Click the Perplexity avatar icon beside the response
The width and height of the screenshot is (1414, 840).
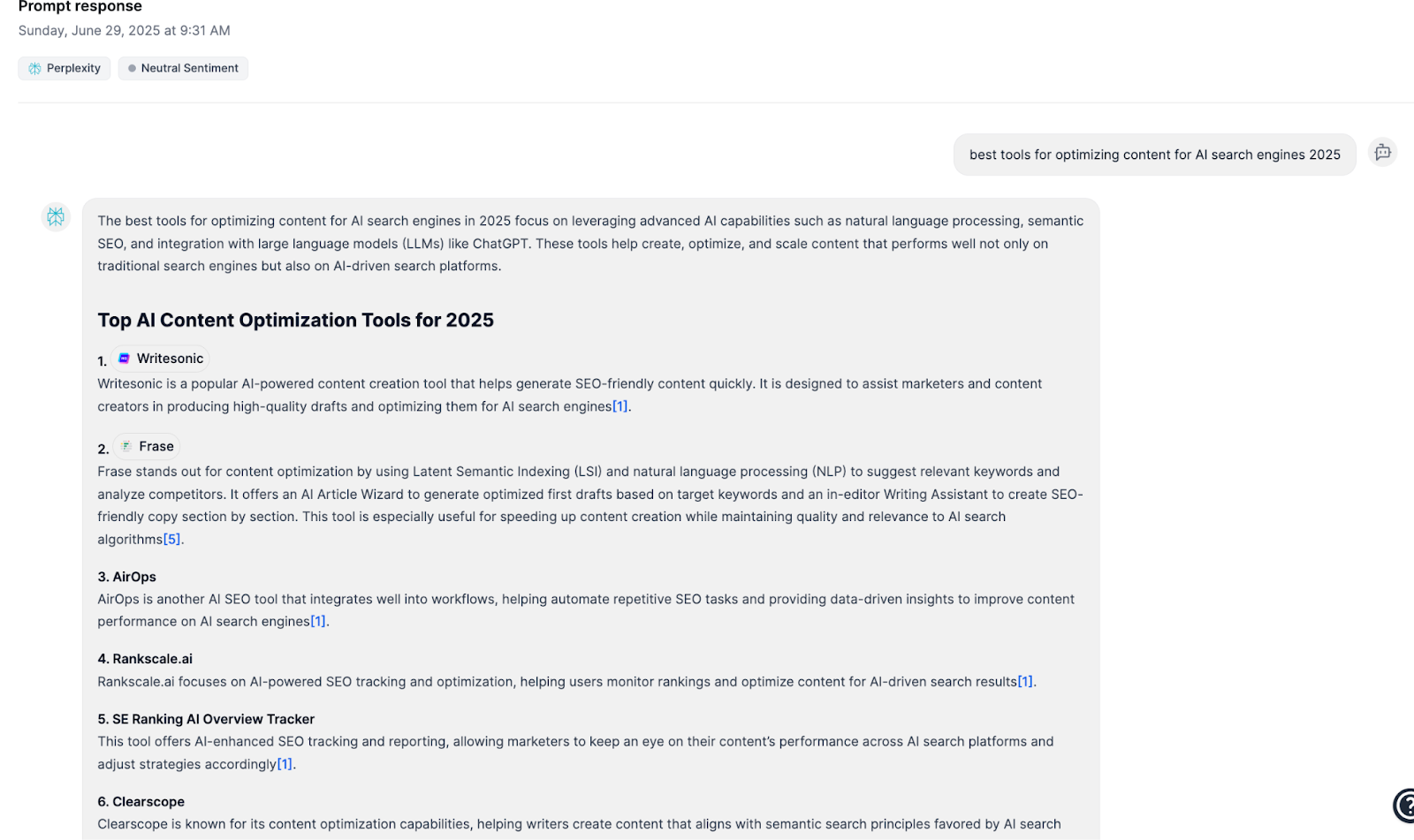click(56, 216)
